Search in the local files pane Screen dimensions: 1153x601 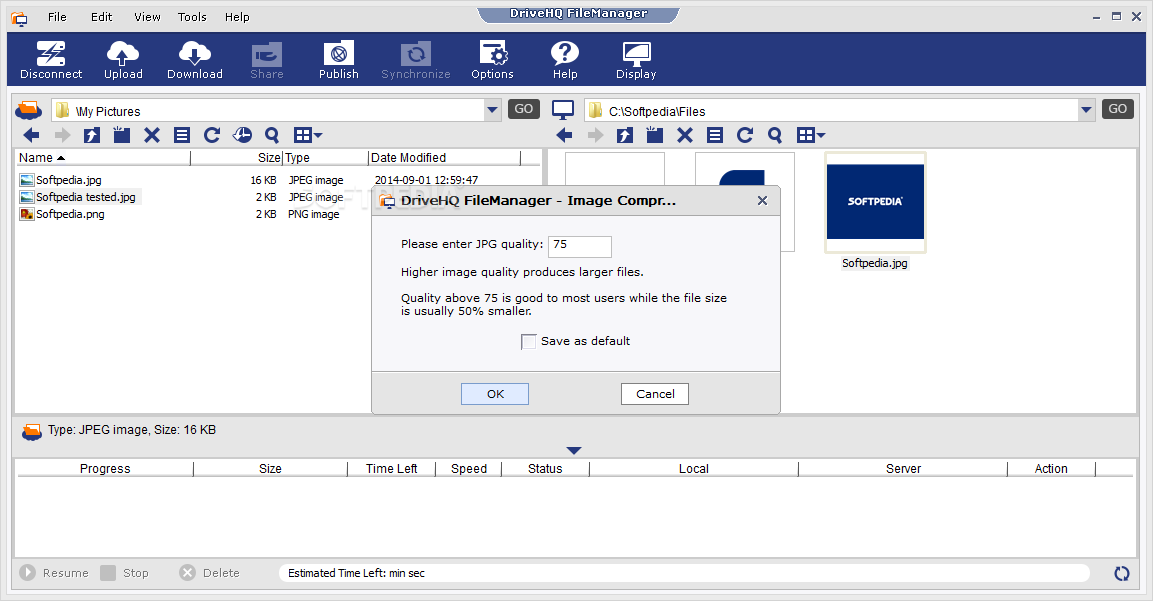coord(775,135)
